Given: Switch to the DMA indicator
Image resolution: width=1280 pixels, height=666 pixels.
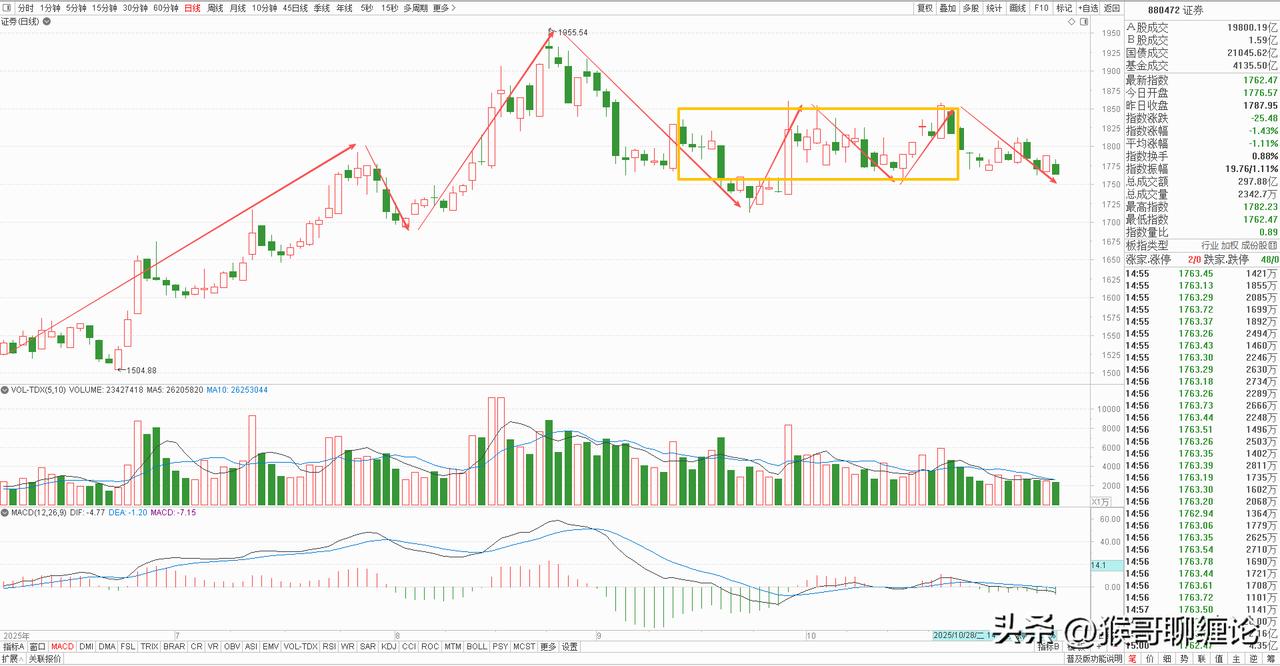Looking at the screenshot, I should click(x=107, y=646).
